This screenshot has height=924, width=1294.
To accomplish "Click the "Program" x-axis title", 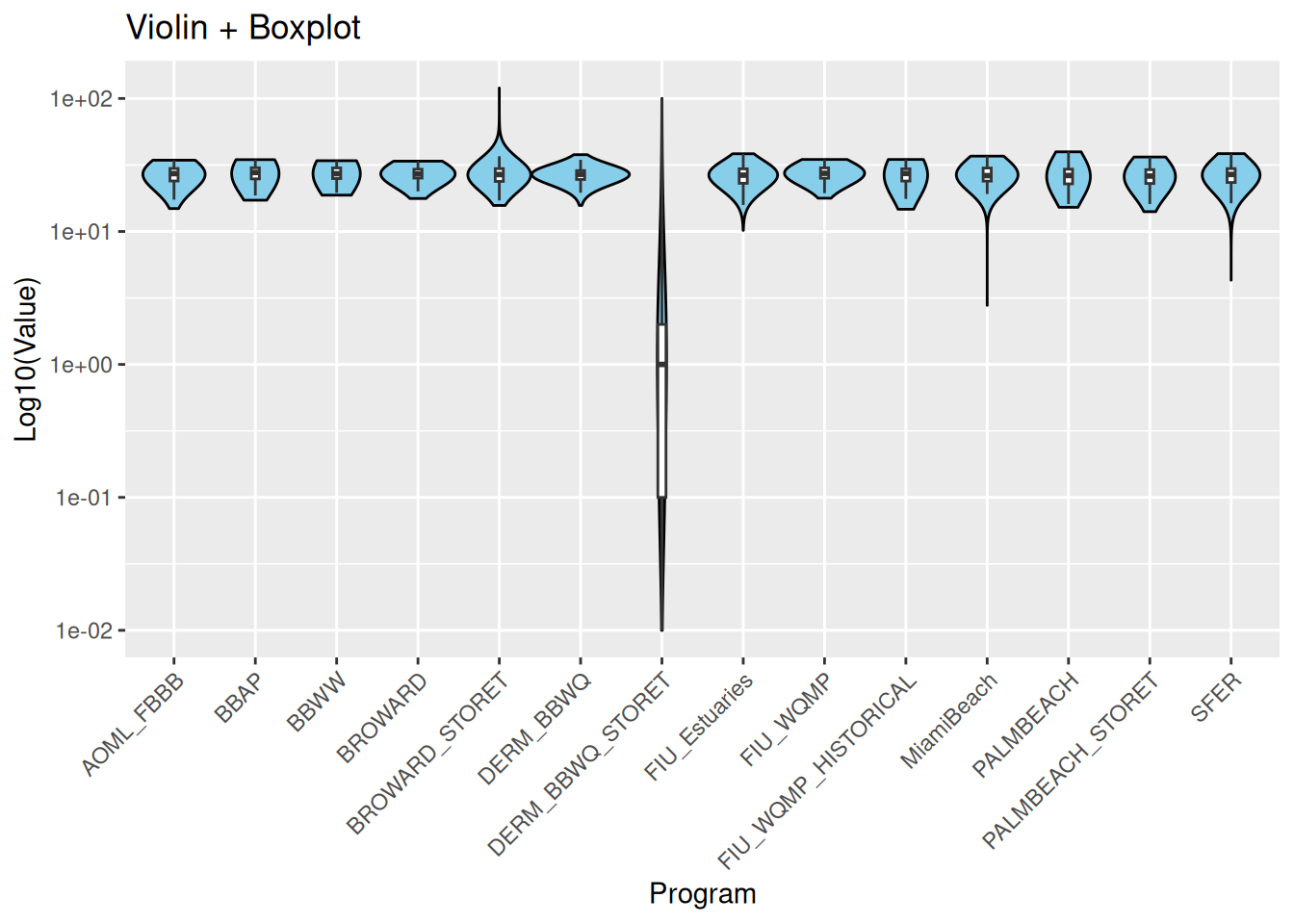I will tap(702, 893).
